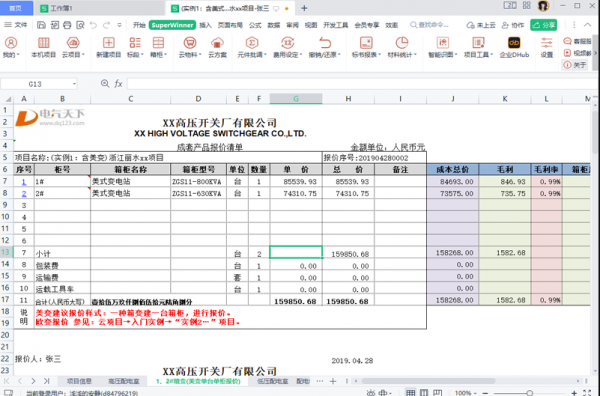
Task: Switch to normal view icon
Action: click(411, 393)
